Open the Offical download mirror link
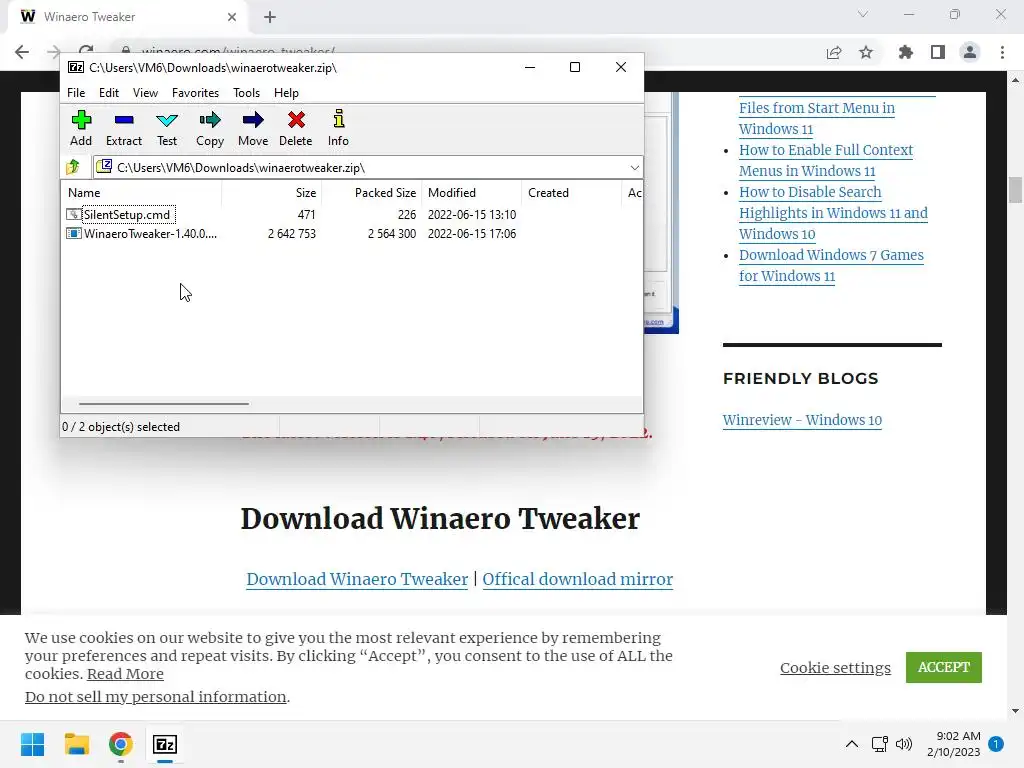This screenshot has width=1024, height=768. (577, 579)
